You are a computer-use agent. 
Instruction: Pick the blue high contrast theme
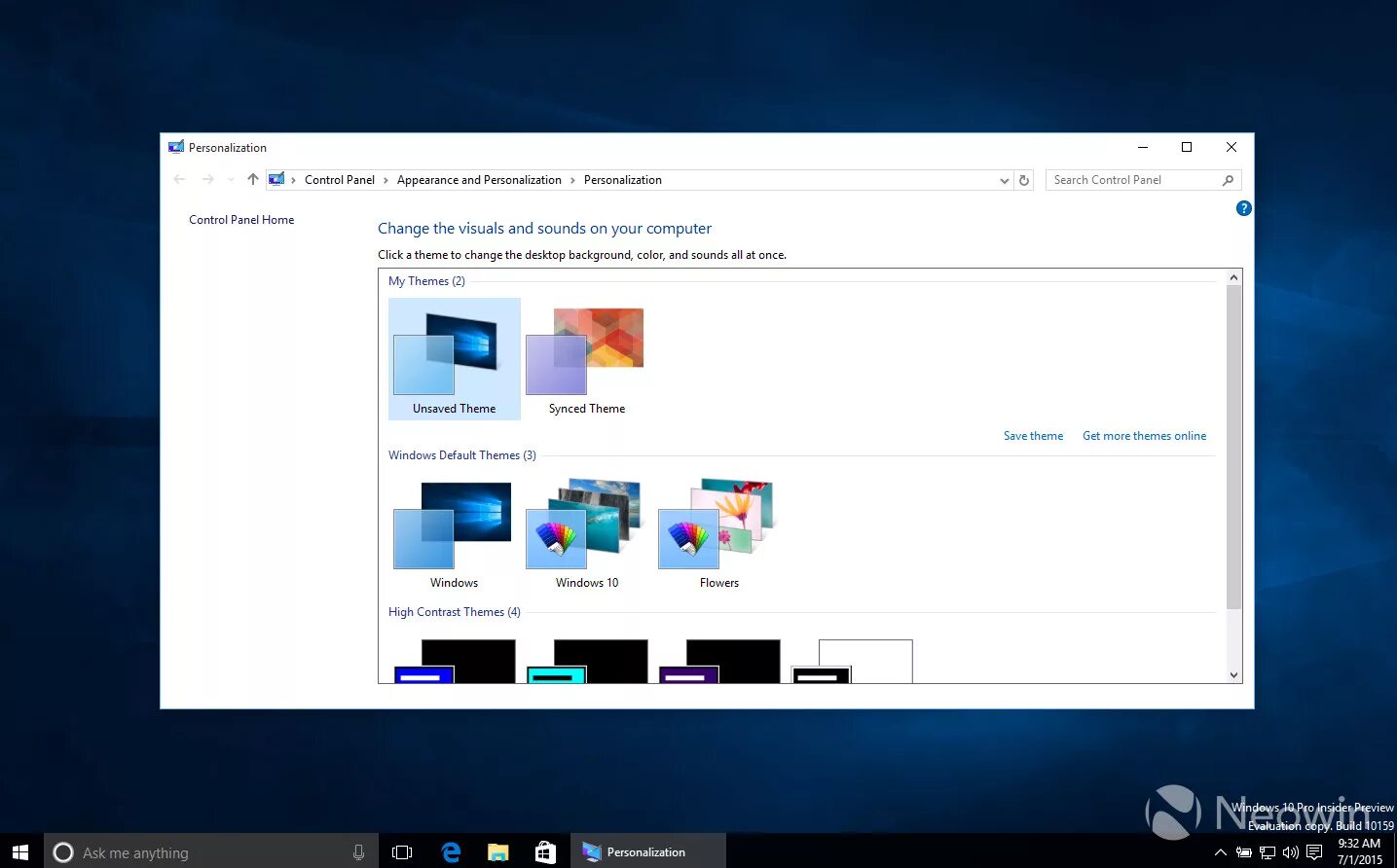click(x=454, y=662)
